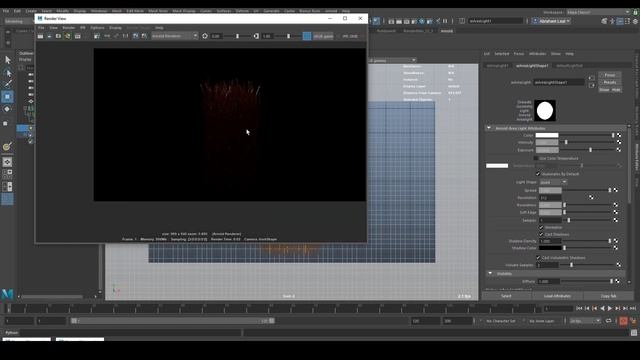
Task: Click the gamma icon in Render View
Action: point(256,36)
